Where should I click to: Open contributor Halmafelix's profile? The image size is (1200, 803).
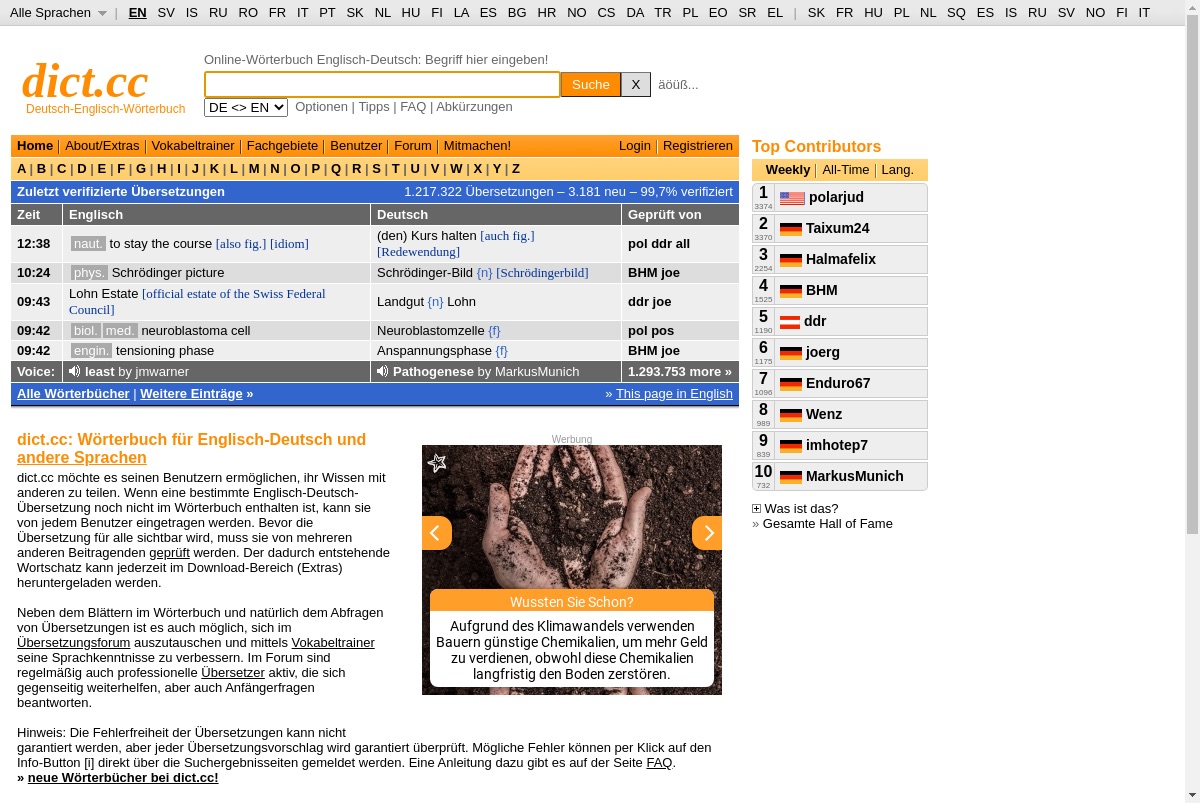click(841, 260)
